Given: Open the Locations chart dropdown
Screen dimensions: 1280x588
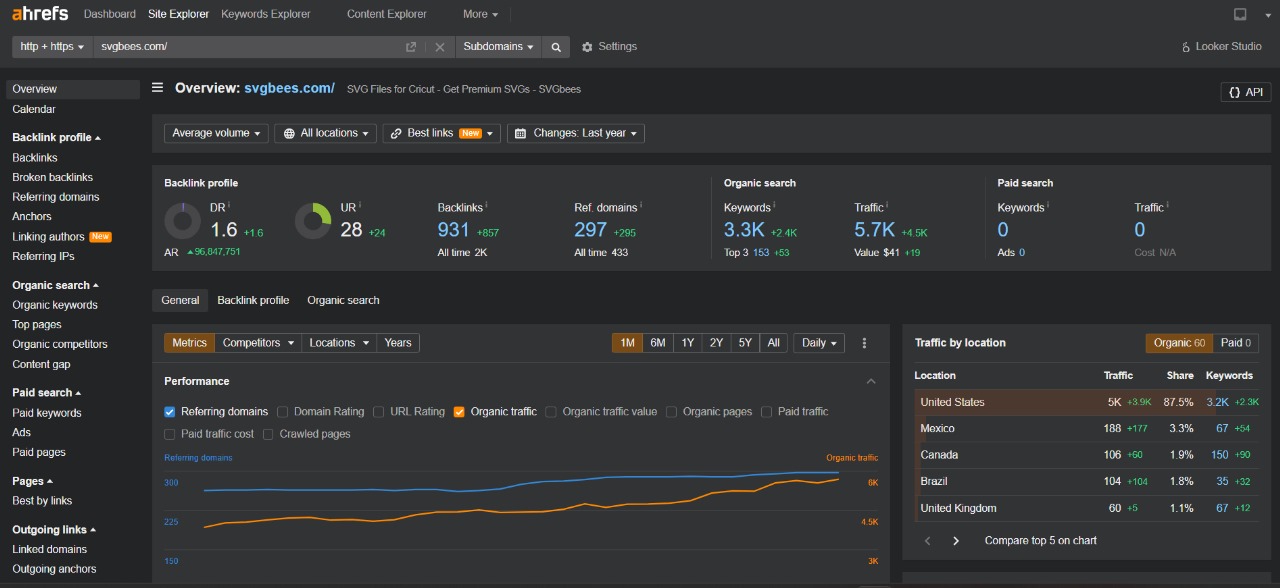Looking at the screenshot, I should click(339, 343).
